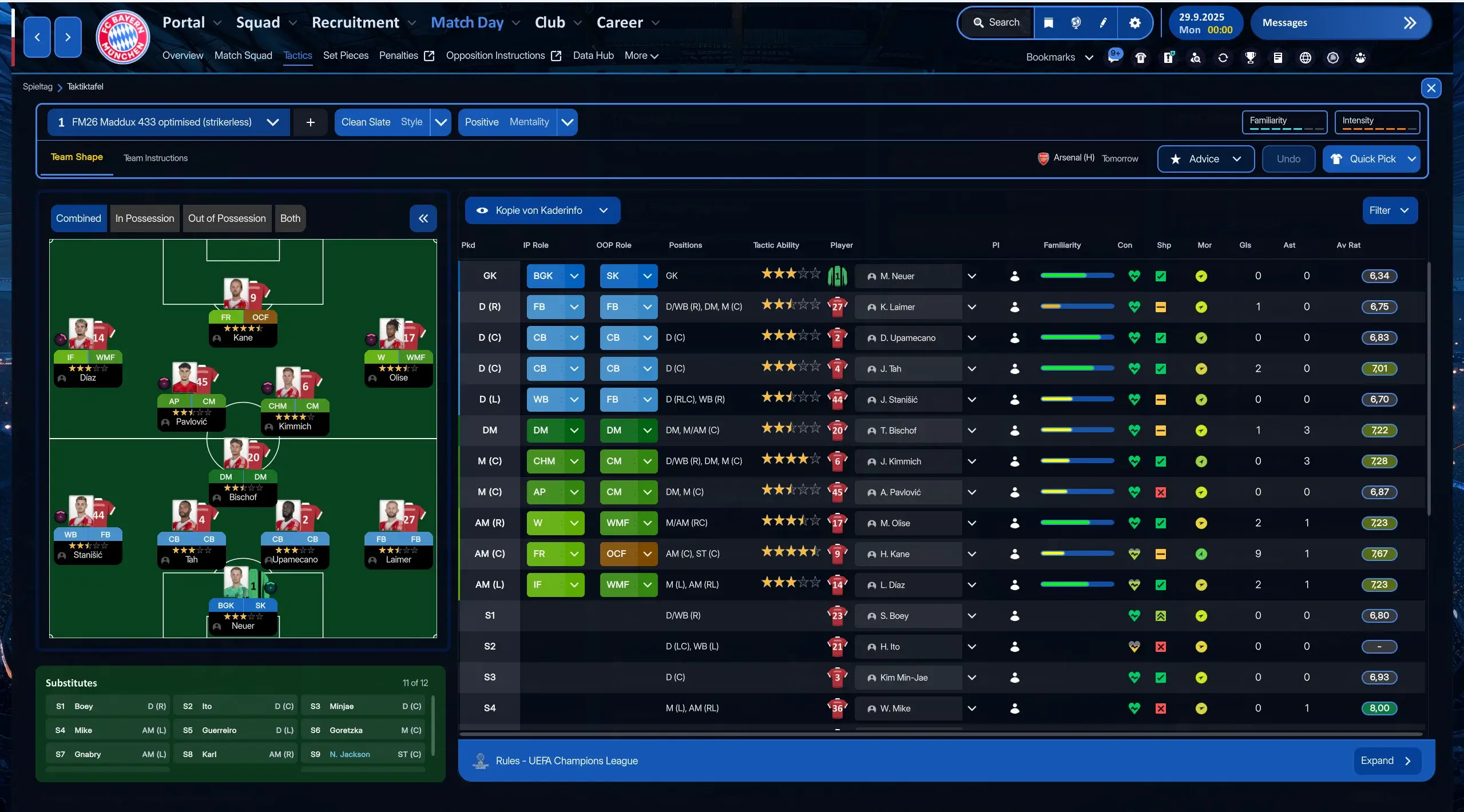
Task: Open the Positive Mentality dropdown
Action: click(567, 122)
